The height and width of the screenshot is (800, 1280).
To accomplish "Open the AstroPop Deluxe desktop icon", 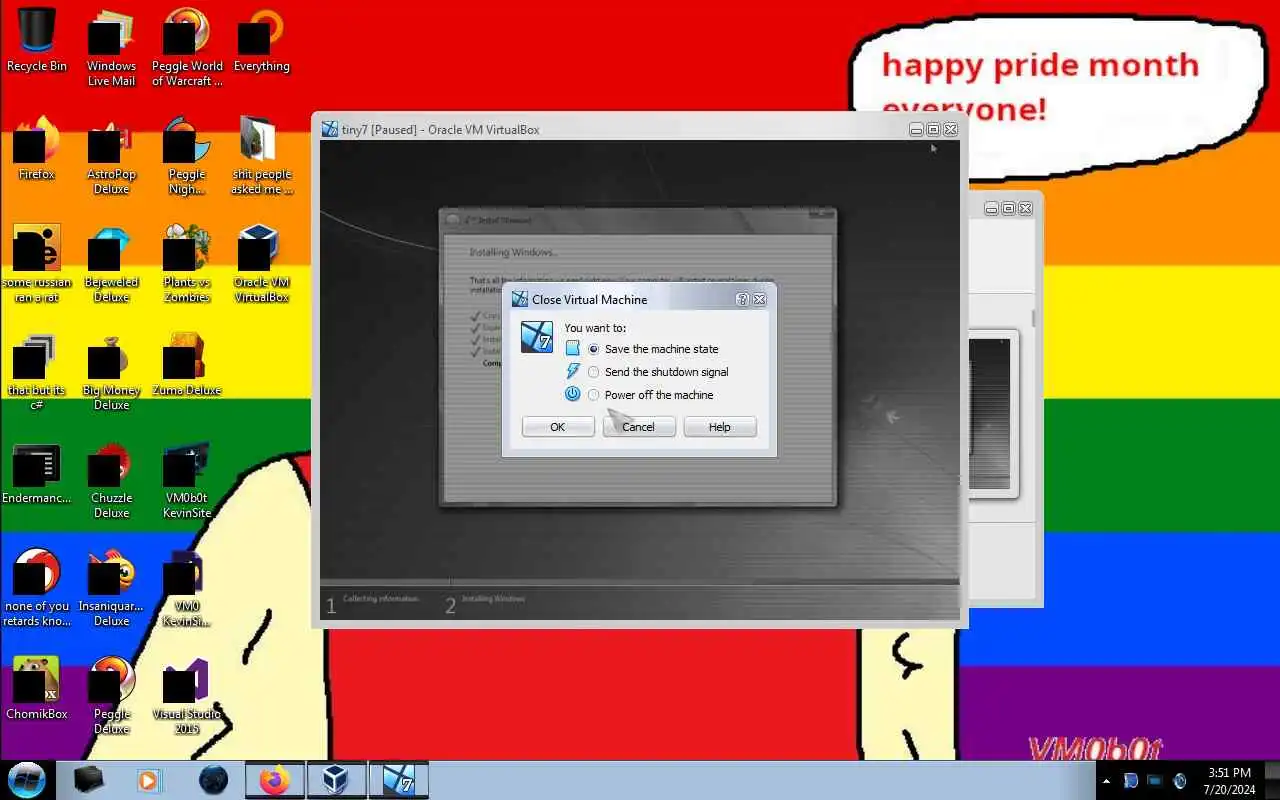I will (x=111, y=155).
